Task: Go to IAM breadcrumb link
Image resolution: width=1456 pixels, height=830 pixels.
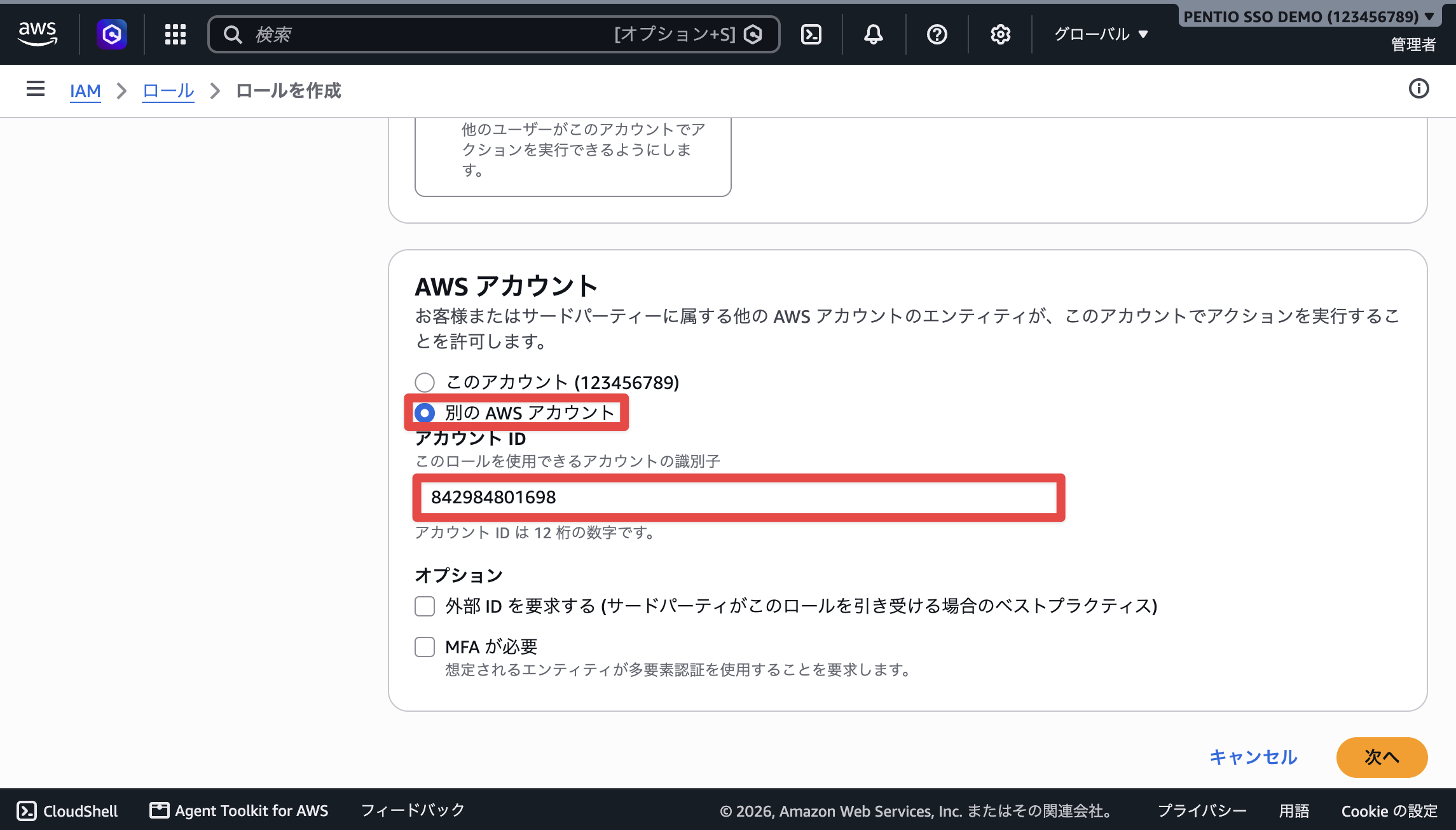Action: coord(85,91)
